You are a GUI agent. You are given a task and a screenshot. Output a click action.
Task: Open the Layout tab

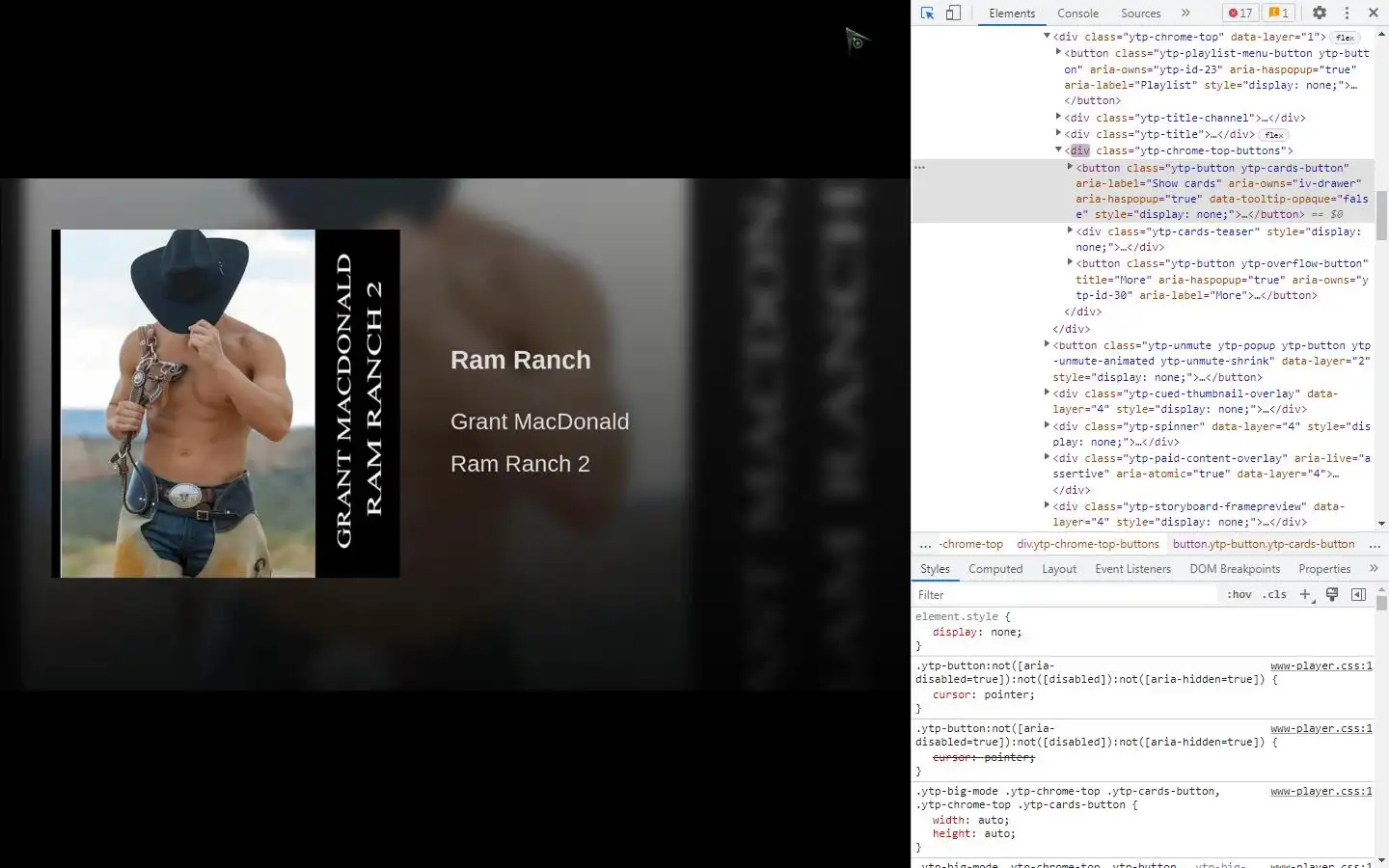pyautogui.click(x=1059, y=569)
